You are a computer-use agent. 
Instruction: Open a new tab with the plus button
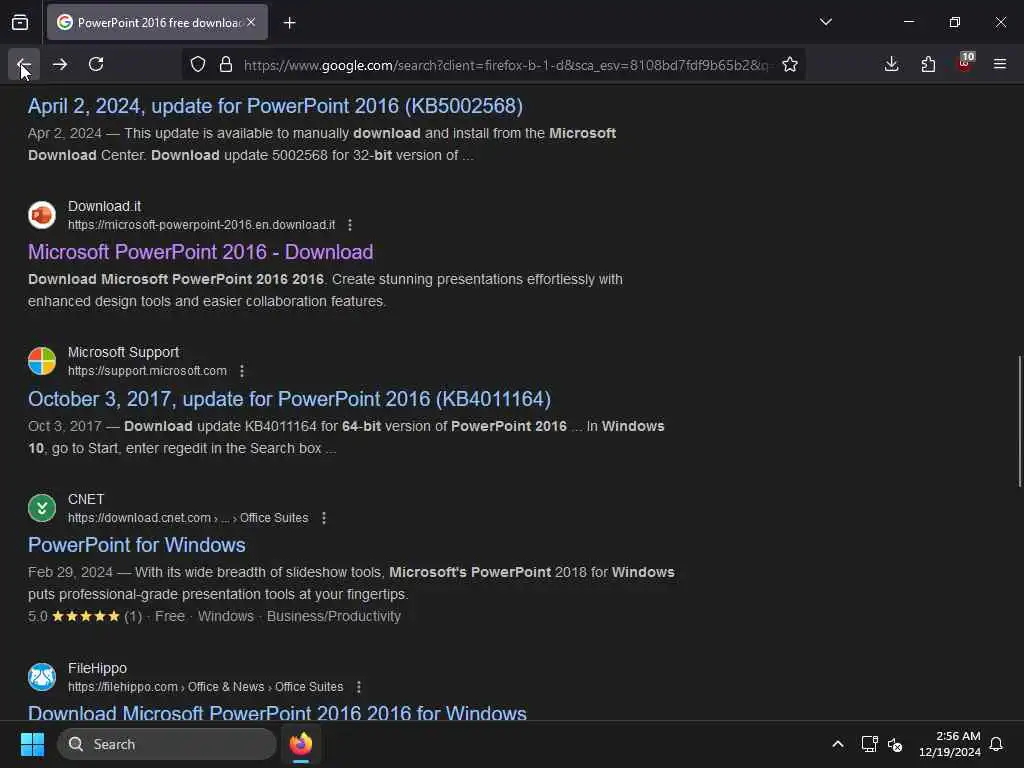(289, 23)
